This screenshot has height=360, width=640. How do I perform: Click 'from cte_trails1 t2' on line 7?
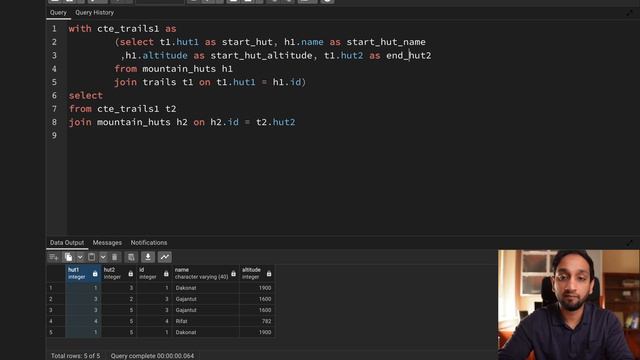[122, 109]
